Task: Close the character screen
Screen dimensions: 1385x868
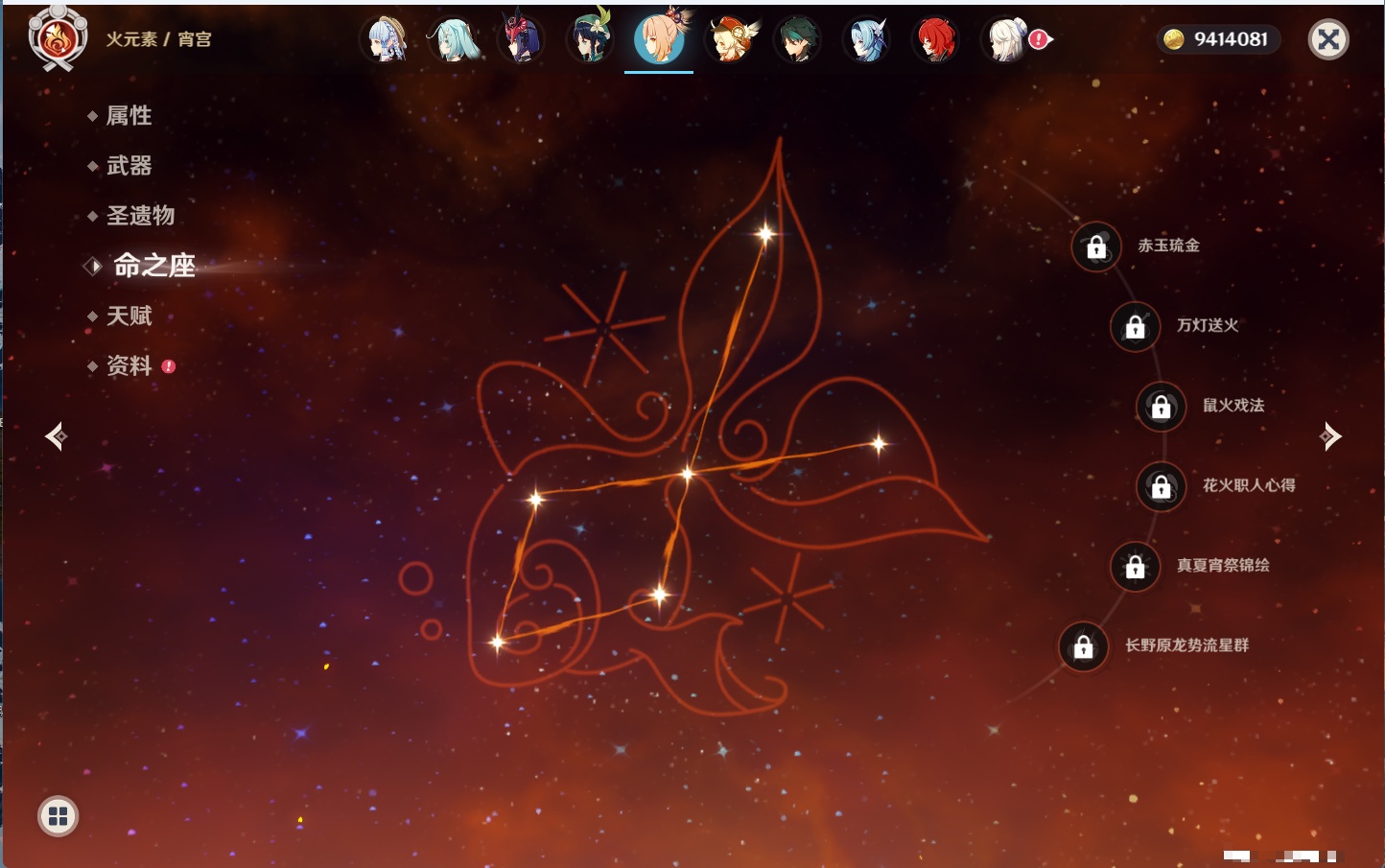Action: click(x=1328, y=39)
